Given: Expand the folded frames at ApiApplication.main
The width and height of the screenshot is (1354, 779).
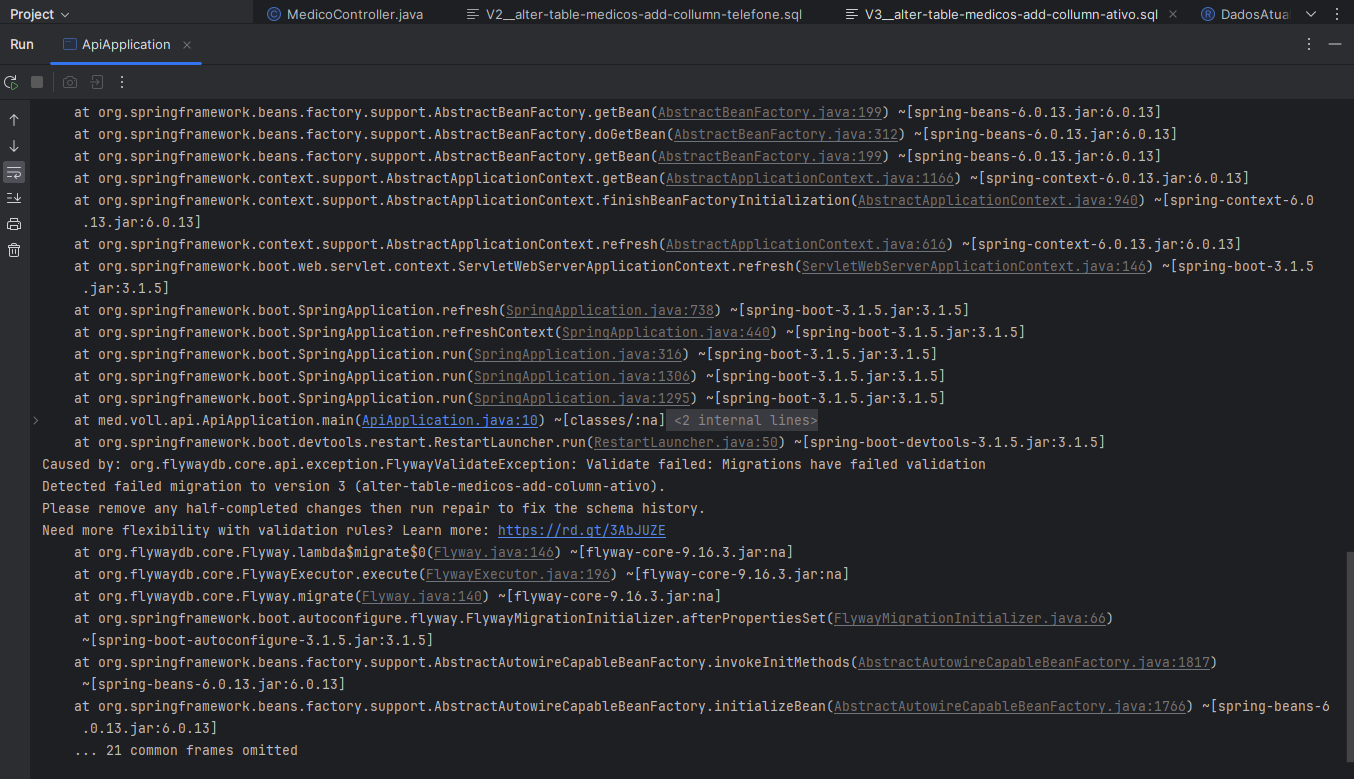Looking at the screenshot, I should coord(36,421).
